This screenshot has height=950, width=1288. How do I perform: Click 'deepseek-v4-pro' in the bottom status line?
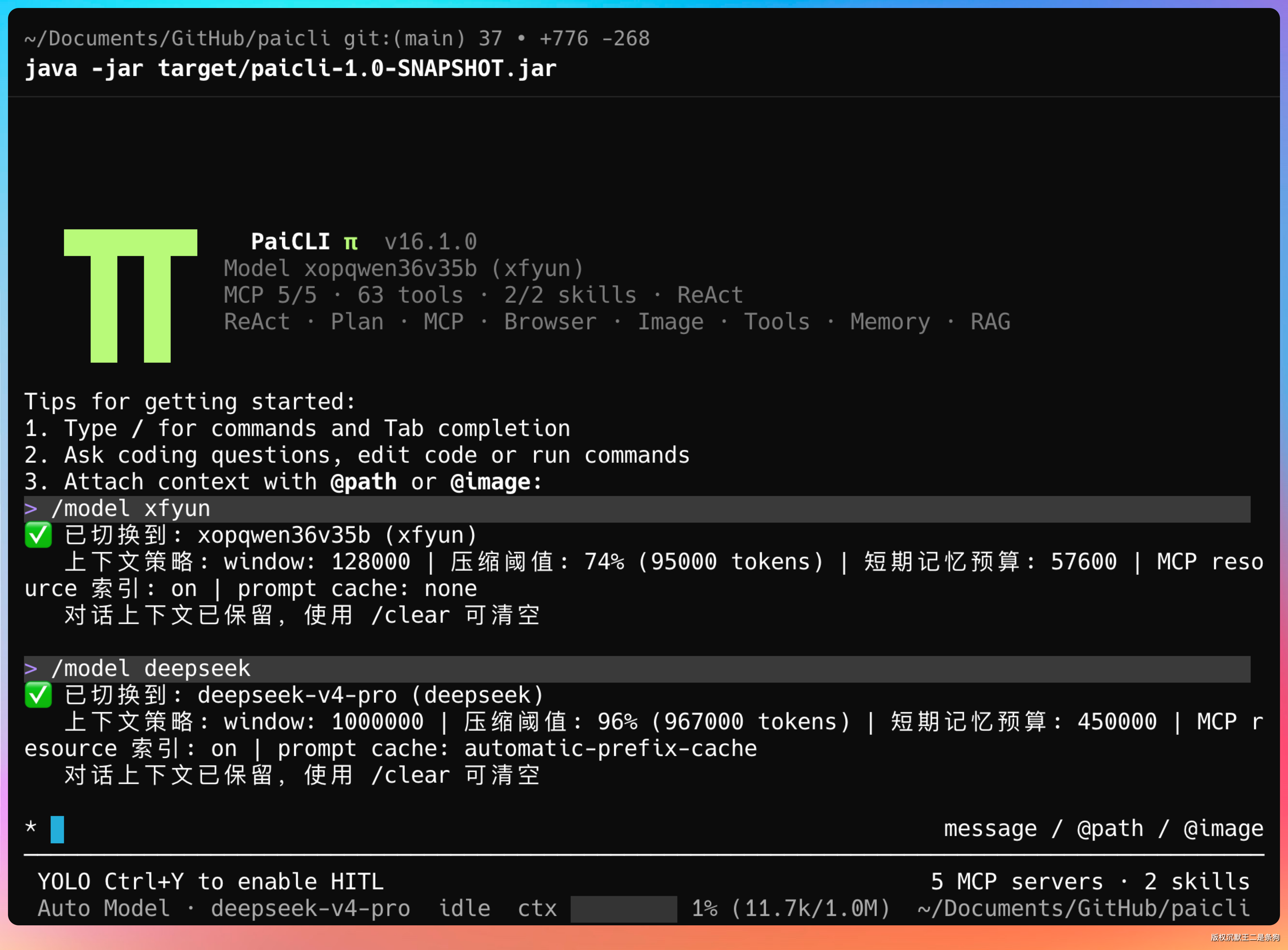311,909
